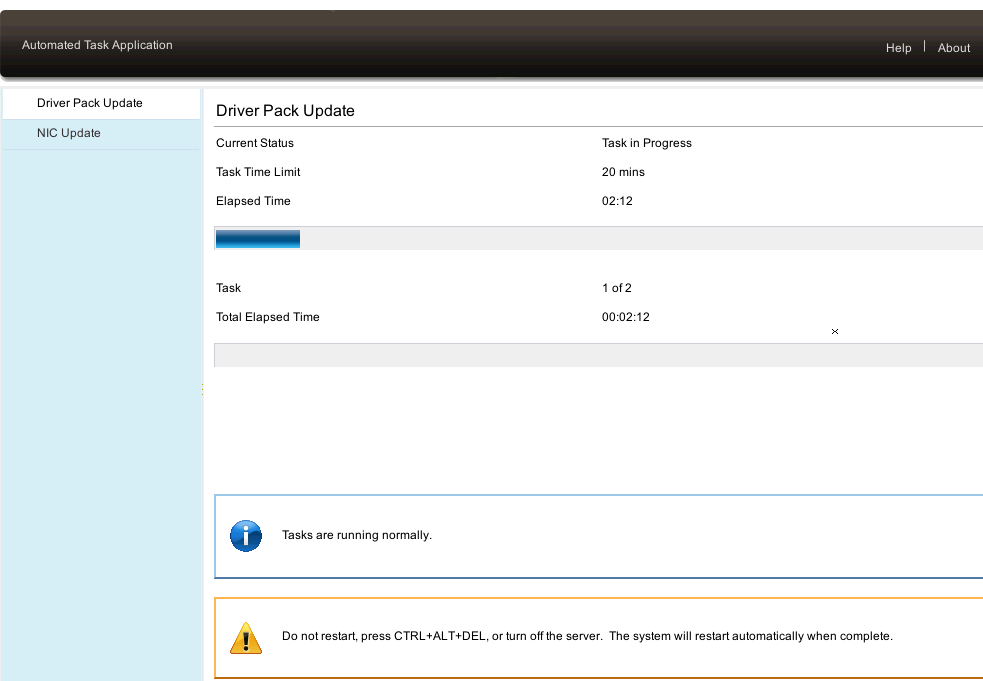Click the 00:02:12 total elapsed time value
Viewport: 983px width, 681px height.
pos(626,317)
